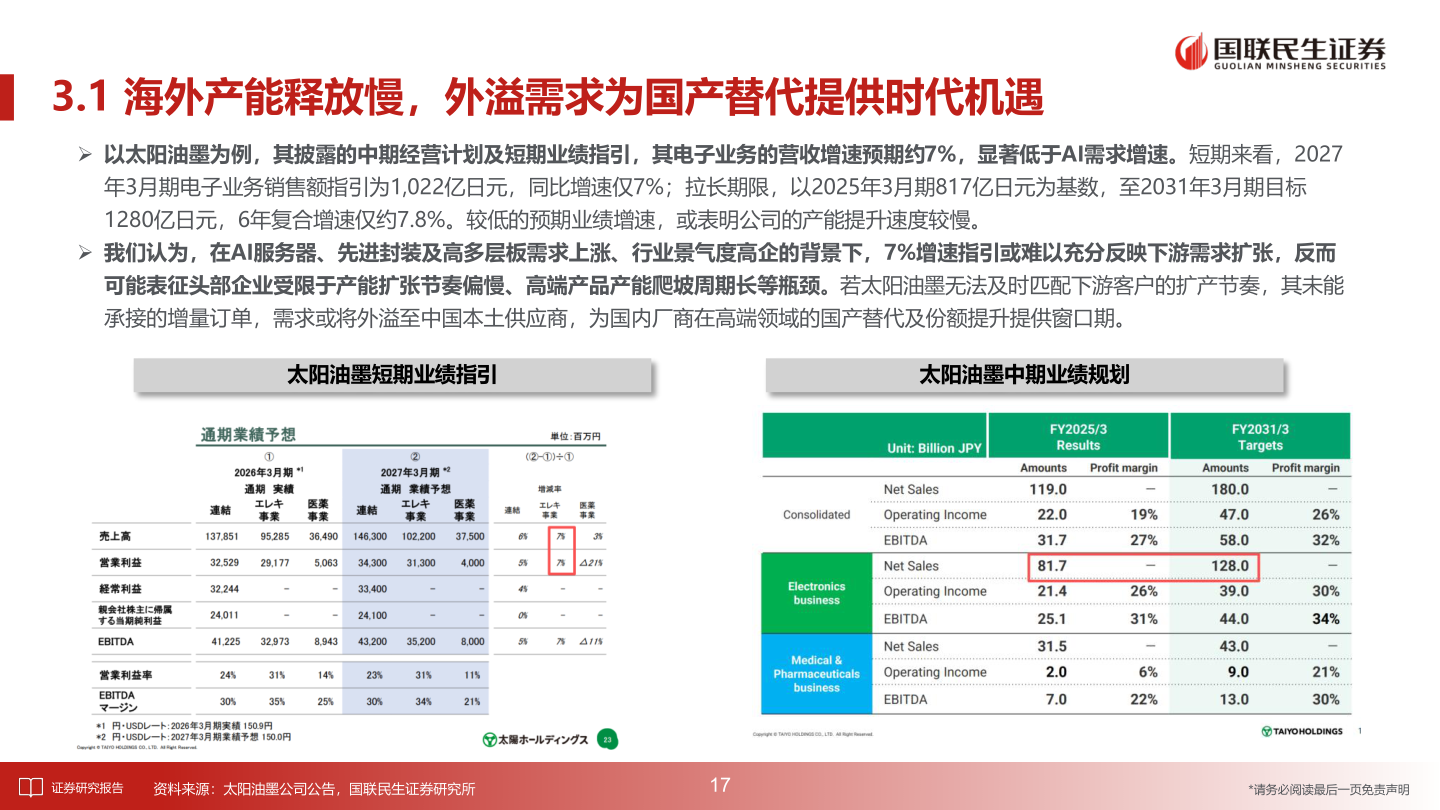Click the blue Medical & Pharmaceuticals business label
This screenshot has height=810, width=1440.
pyautogui.click(x=816, y=674)
